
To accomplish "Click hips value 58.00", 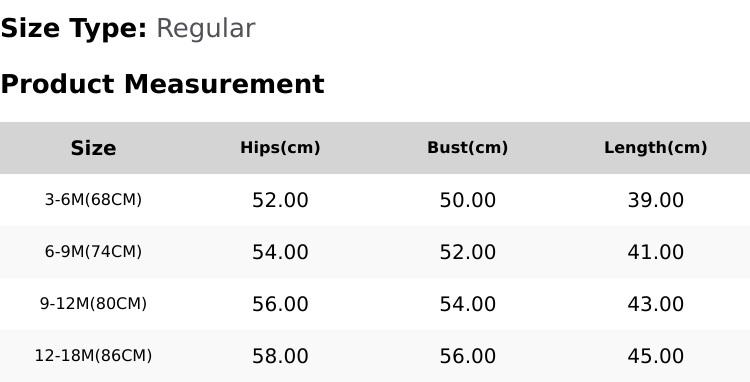I will [280, 356].
